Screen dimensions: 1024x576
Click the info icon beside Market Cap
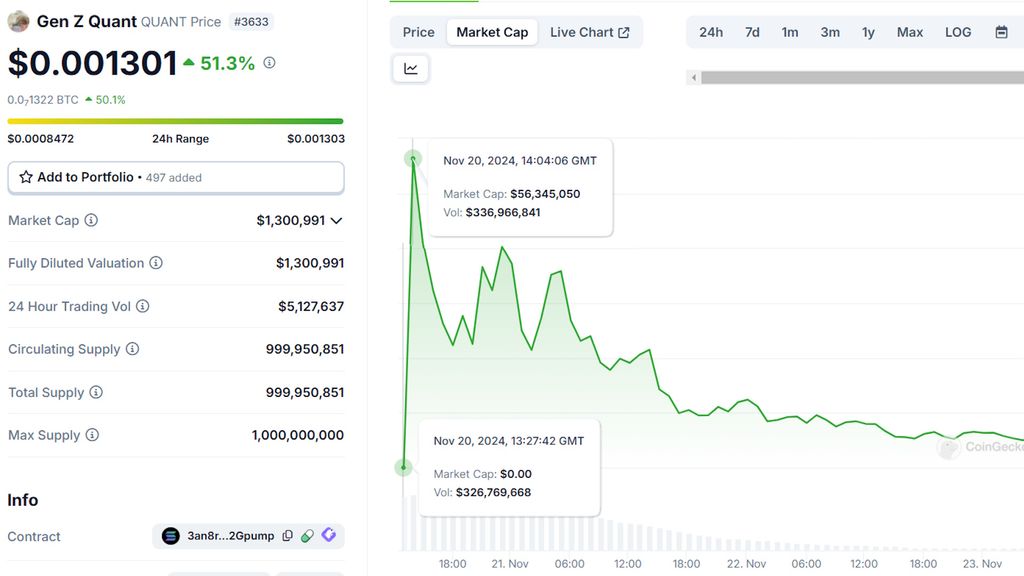(x=90, y=220)
